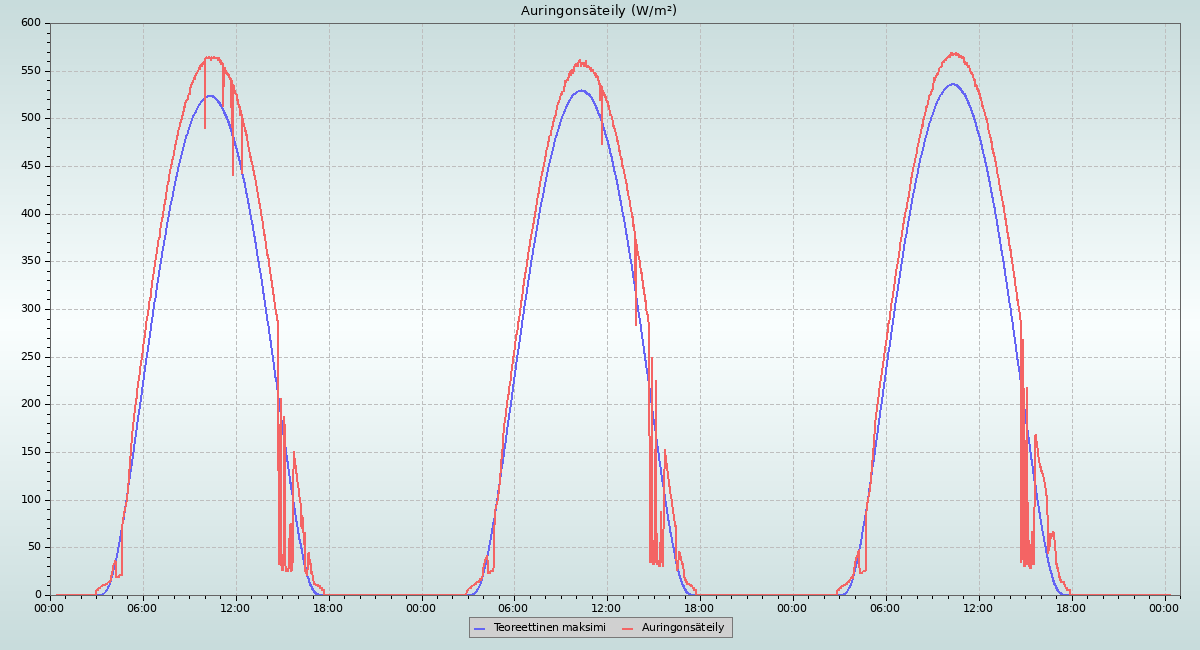Select the 500 y-axis tick label
The height and width of the screenshot is (650, 1200).
(x=31, y=118)
